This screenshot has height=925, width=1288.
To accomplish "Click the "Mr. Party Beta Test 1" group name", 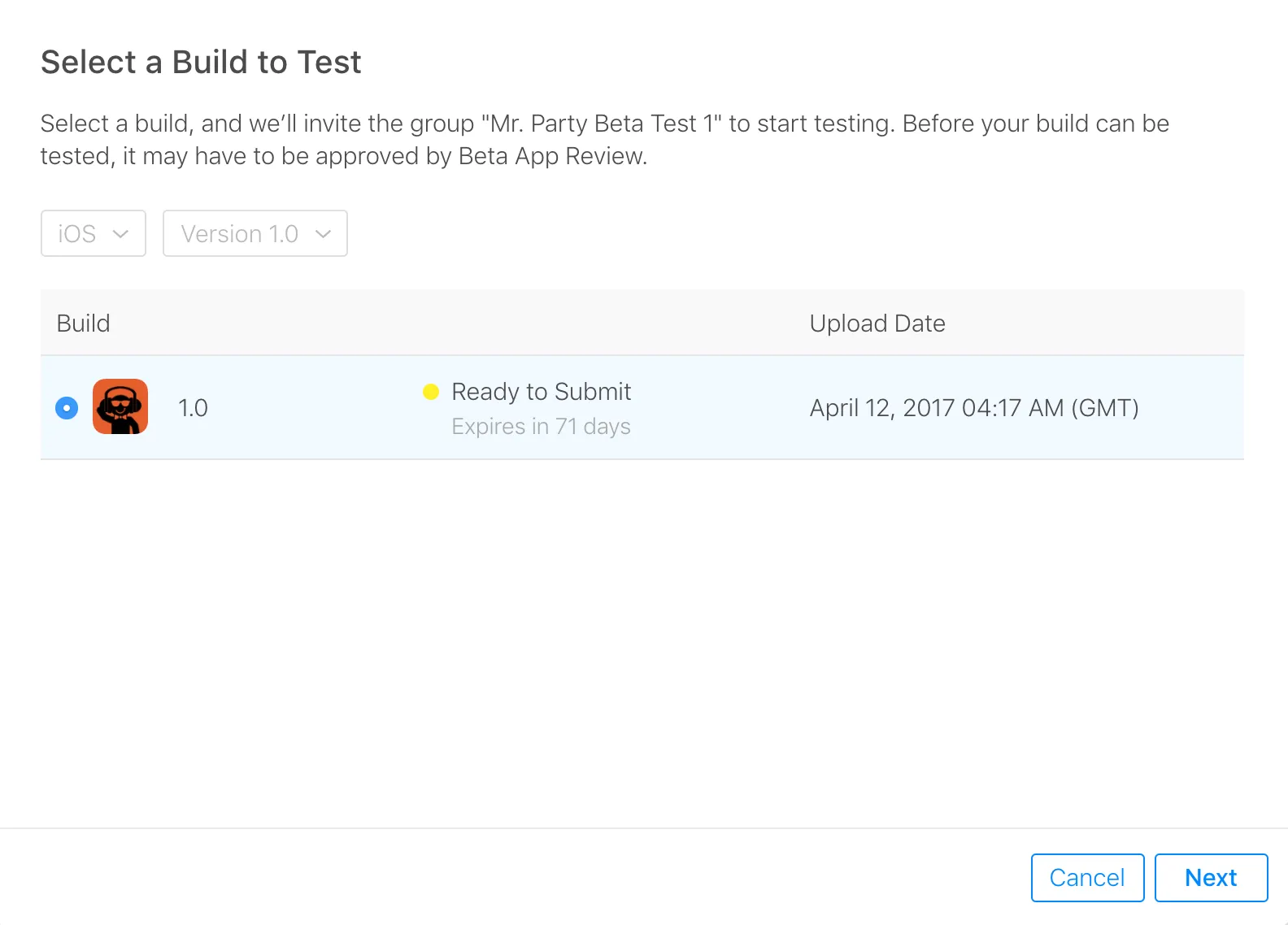I will [602, 124].
